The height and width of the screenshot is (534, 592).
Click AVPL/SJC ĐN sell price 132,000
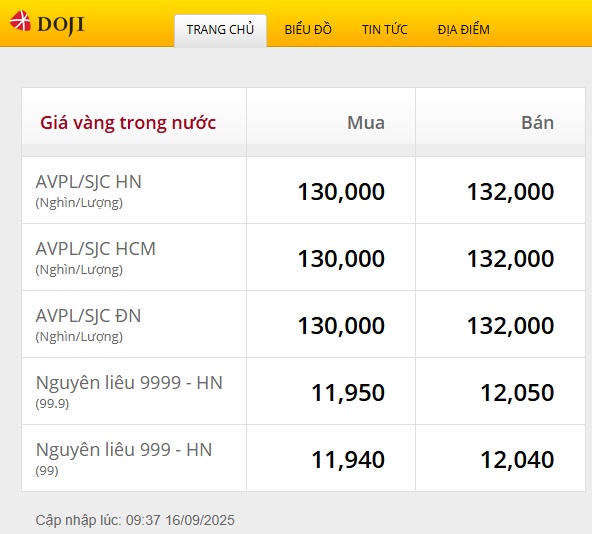pos(510,326)
